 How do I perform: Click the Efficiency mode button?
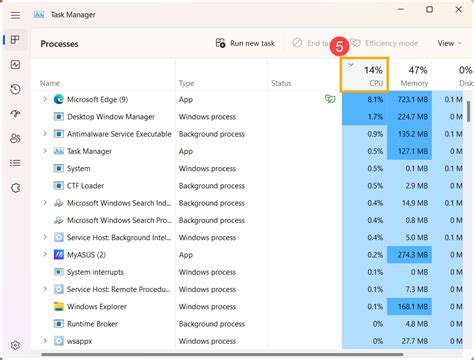click(x=384, y=43)
